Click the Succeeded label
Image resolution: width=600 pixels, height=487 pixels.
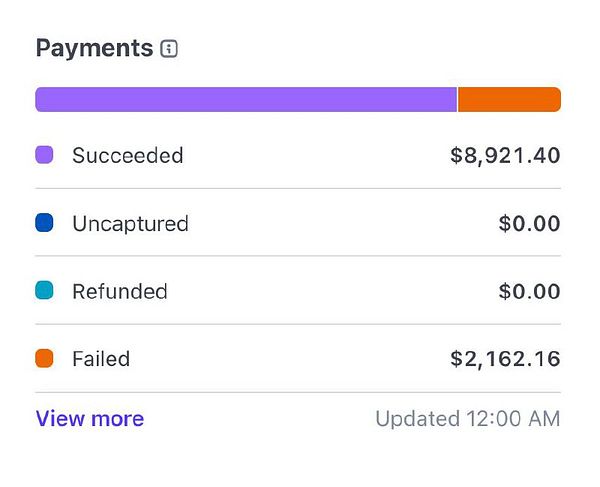pos(127,155)
